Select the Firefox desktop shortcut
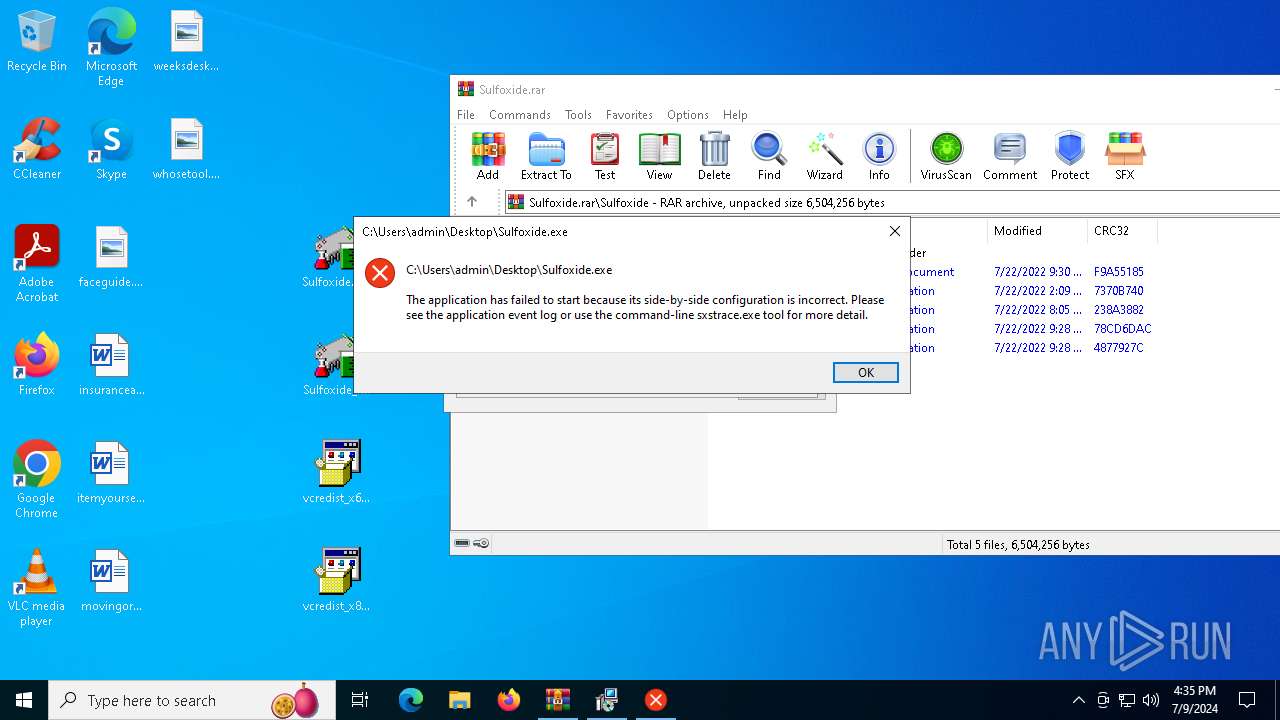 pos(37,365)
